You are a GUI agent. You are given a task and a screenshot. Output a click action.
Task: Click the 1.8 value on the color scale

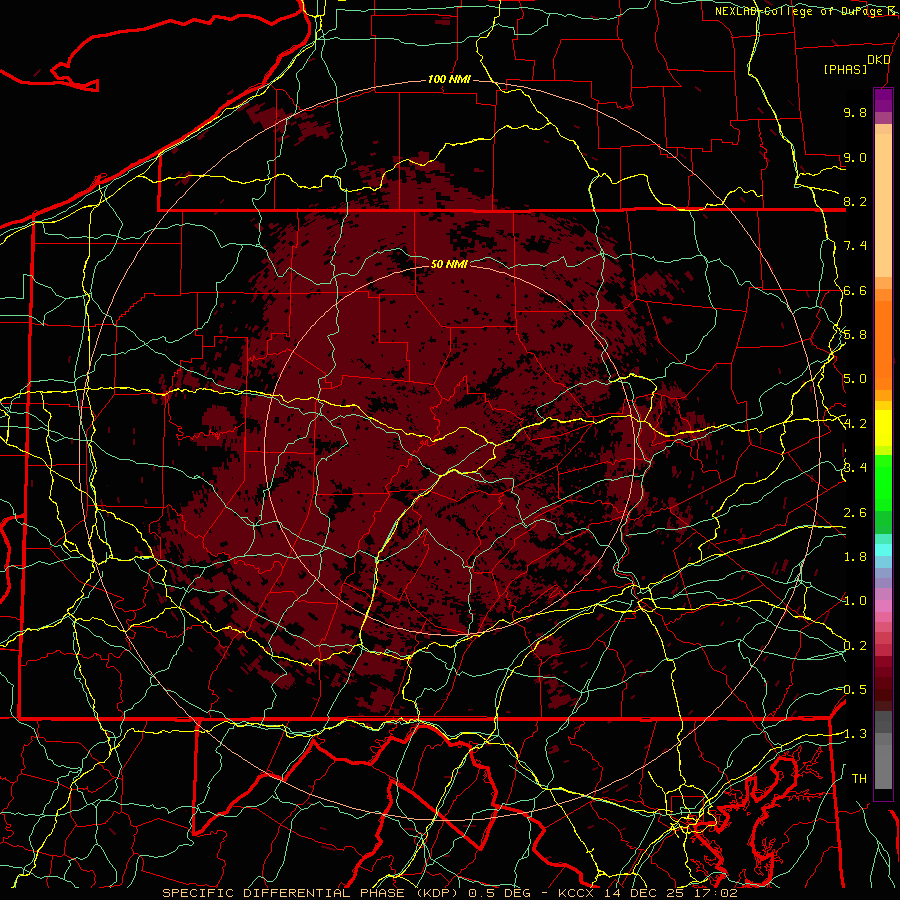click(x=855, y=557)
